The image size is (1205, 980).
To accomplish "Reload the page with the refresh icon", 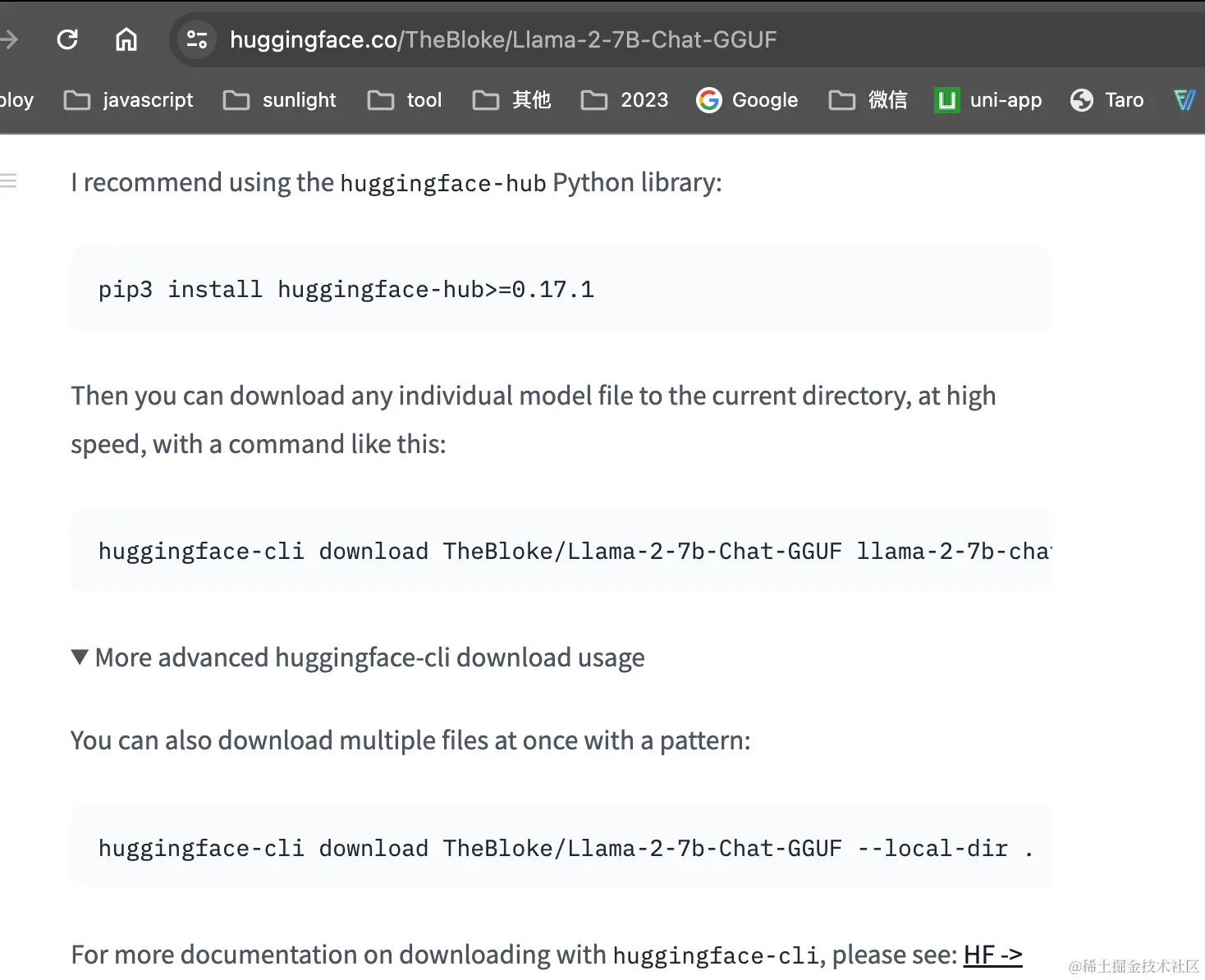I will [67, 39].
